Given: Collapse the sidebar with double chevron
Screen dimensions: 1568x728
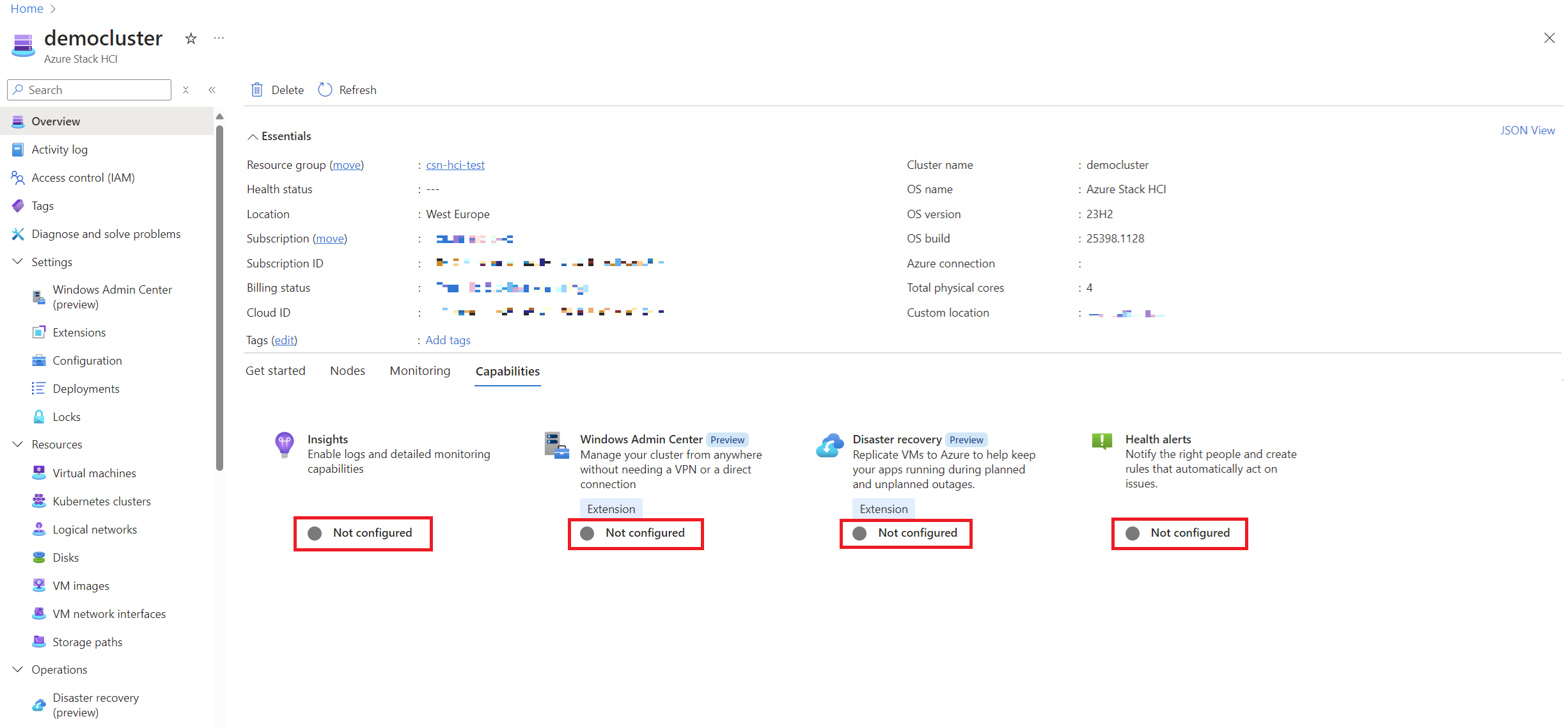Looking at the screenshot, I should (212, 90).
